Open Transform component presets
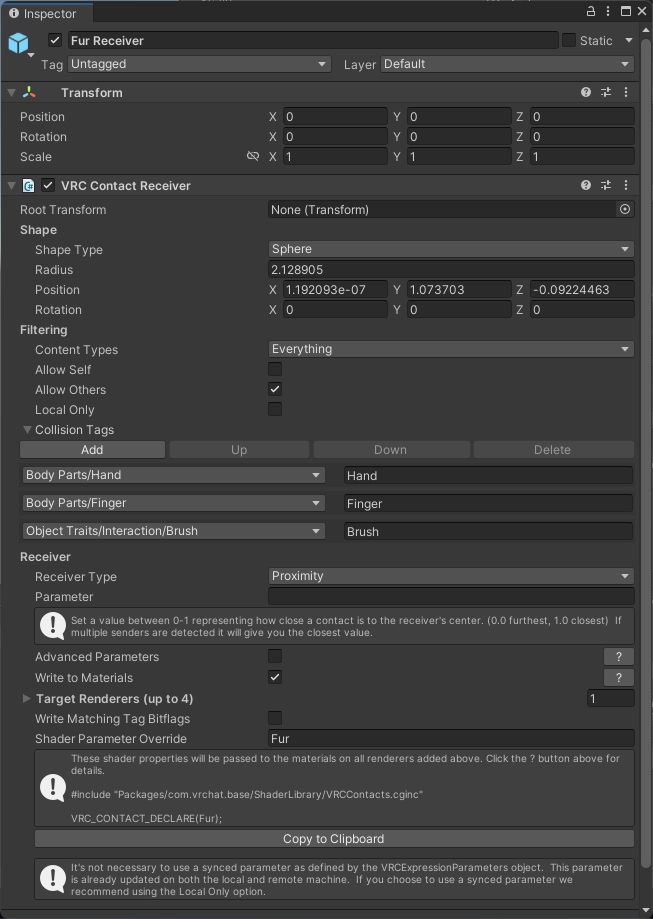 point(606,92)
